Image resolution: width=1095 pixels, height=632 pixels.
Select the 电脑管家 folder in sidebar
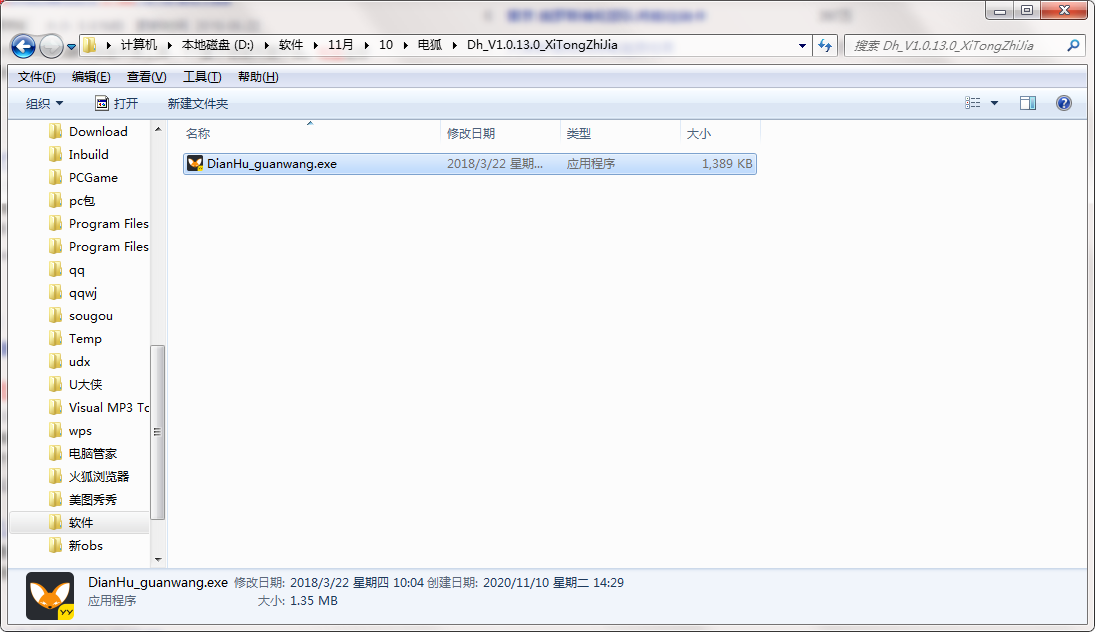click(x=92, y=454)
